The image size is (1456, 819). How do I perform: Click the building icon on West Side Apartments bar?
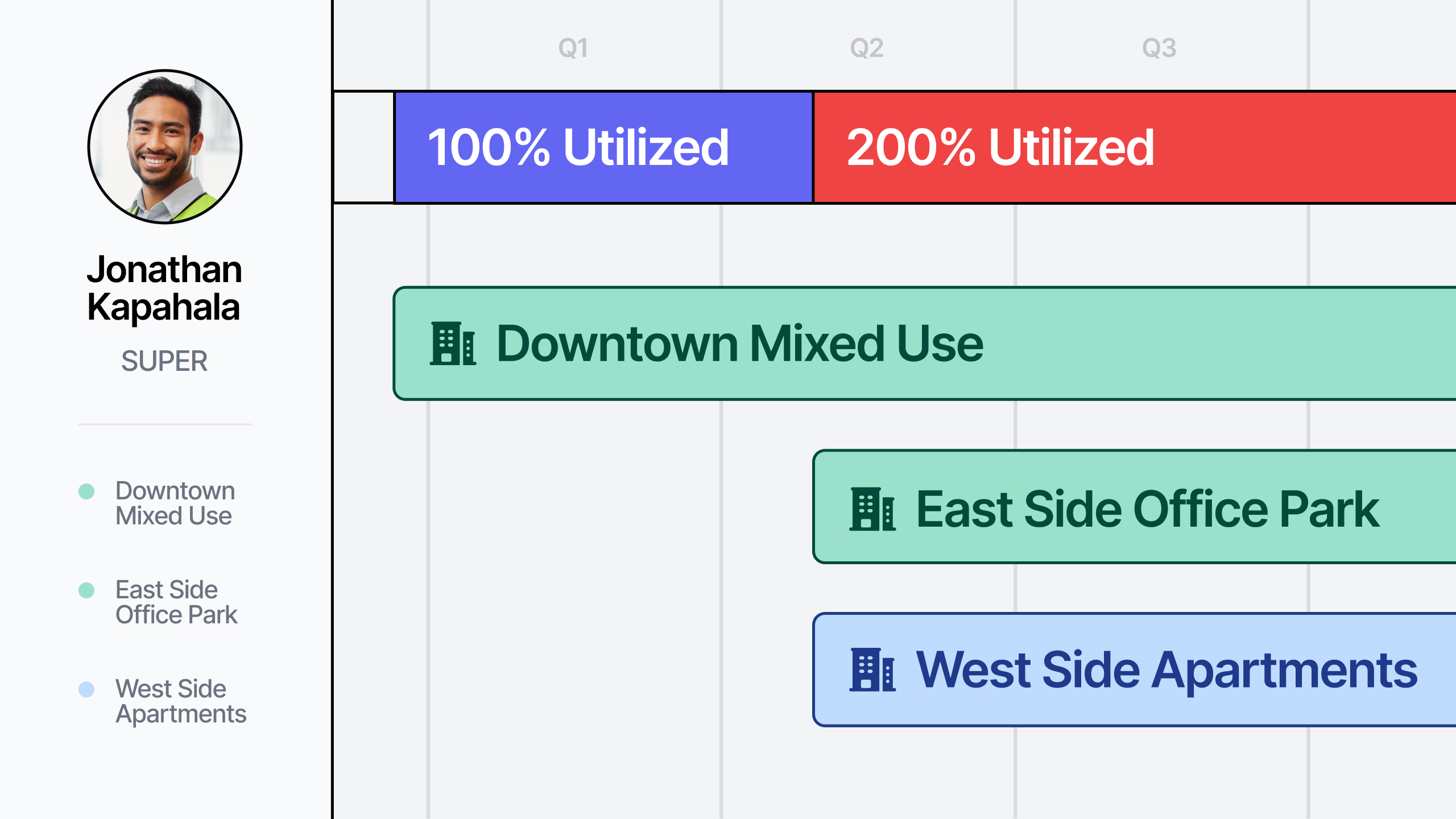(x=872, y=670)
